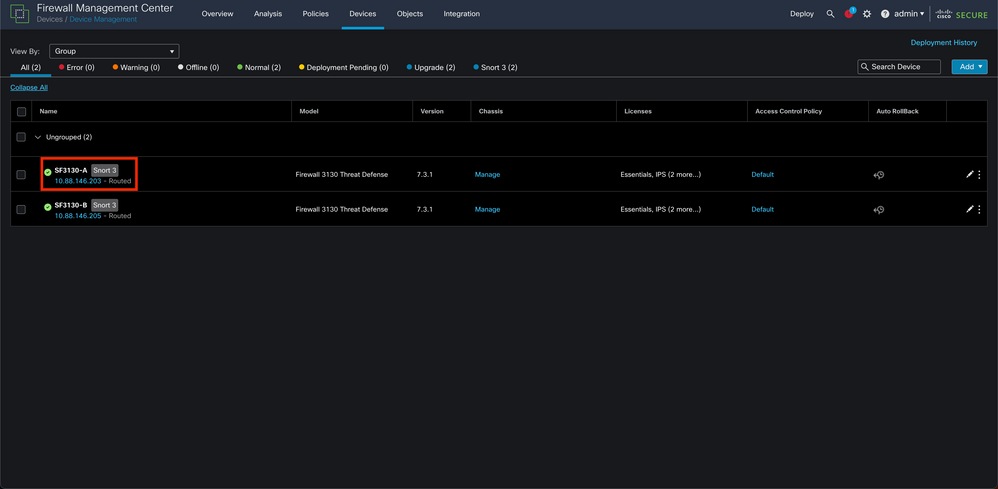The width and height of the screenshot is (998, 489).
Task: Check the SF3130-A device checkbox
Action: click(21, 175)
